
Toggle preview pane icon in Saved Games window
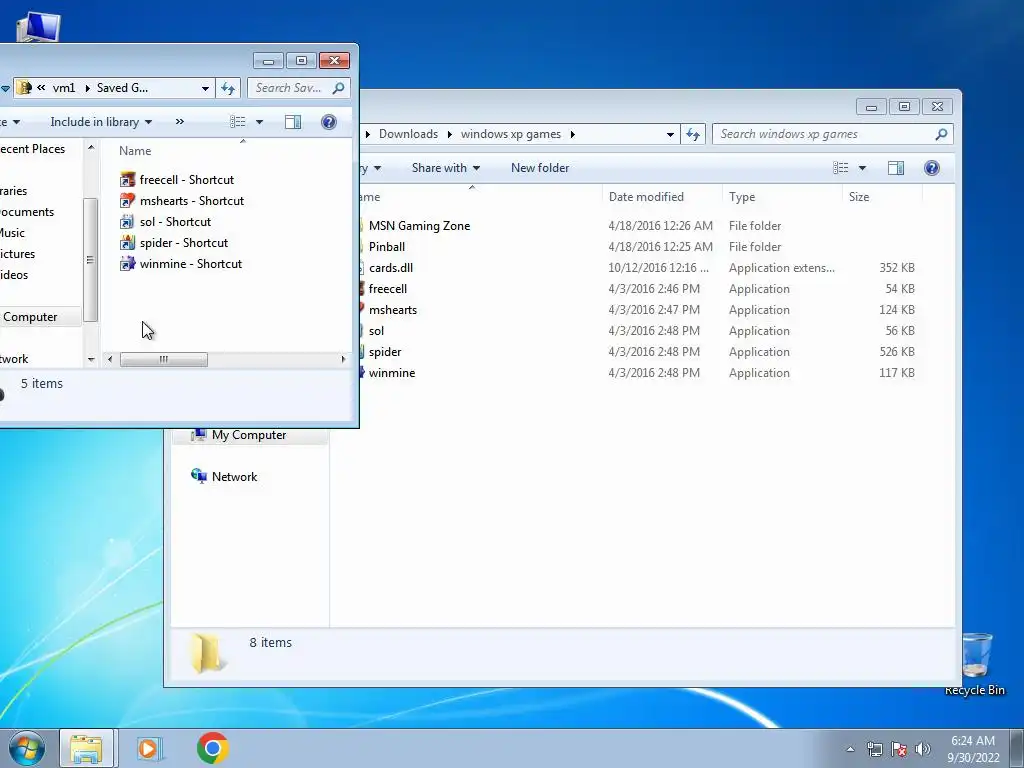click(293, 122)
